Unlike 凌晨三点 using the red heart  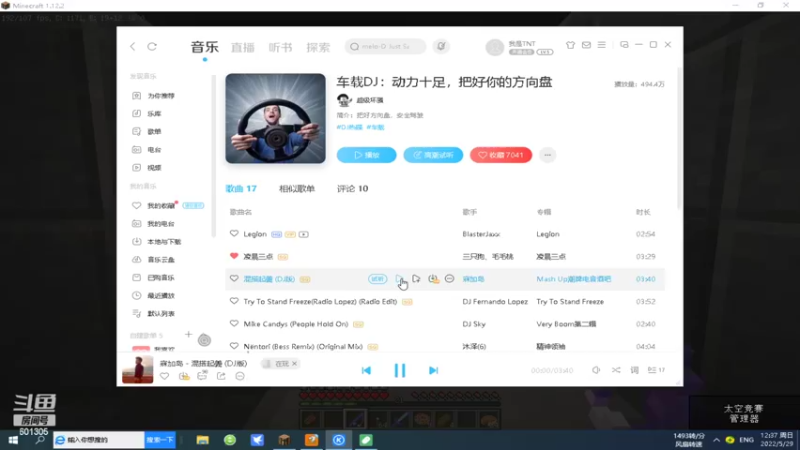pos(234,256)
